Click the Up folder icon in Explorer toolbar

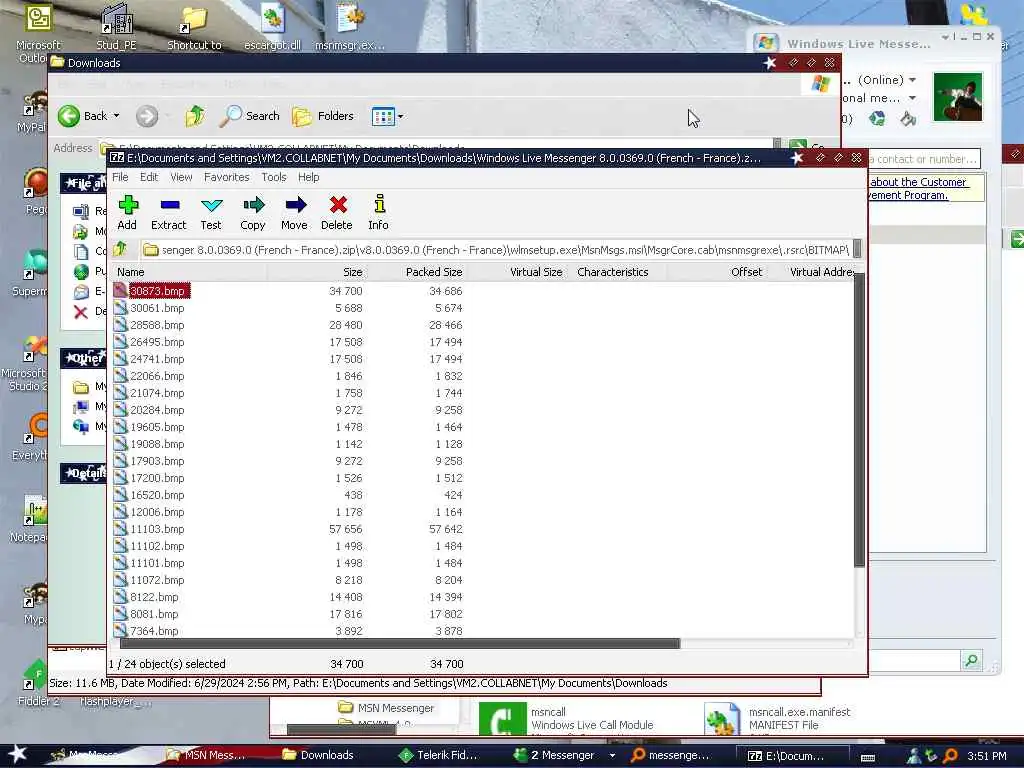pyautogui.click(x=195, y=116)
